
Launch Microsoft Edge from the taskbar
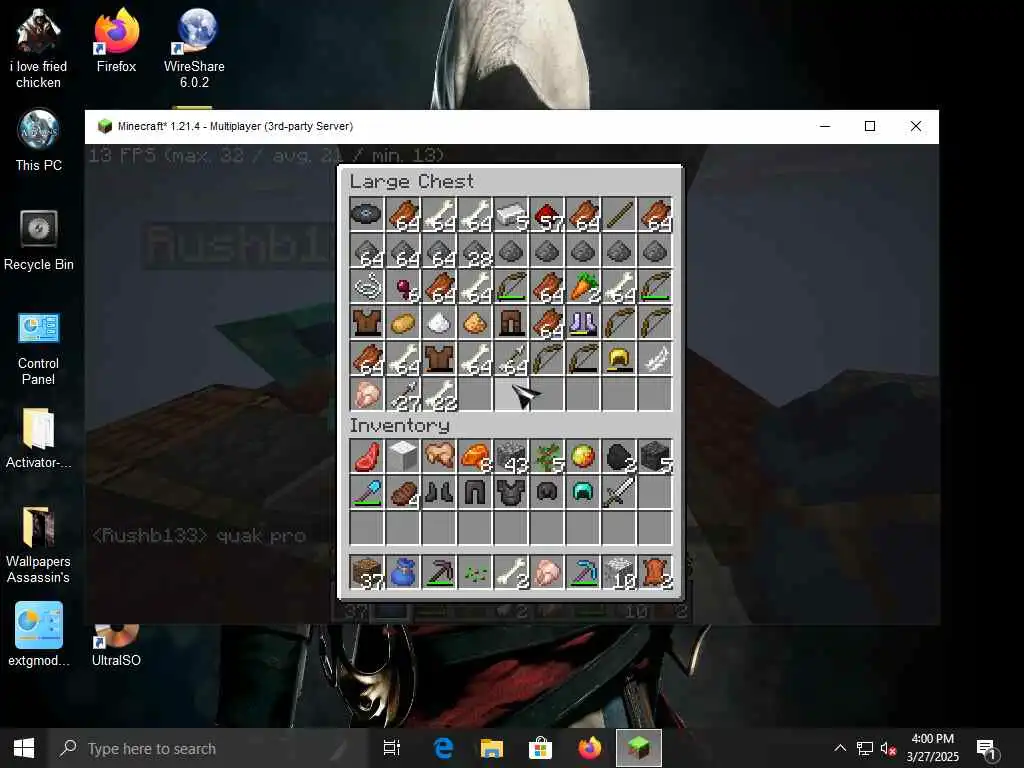(443, 748)
